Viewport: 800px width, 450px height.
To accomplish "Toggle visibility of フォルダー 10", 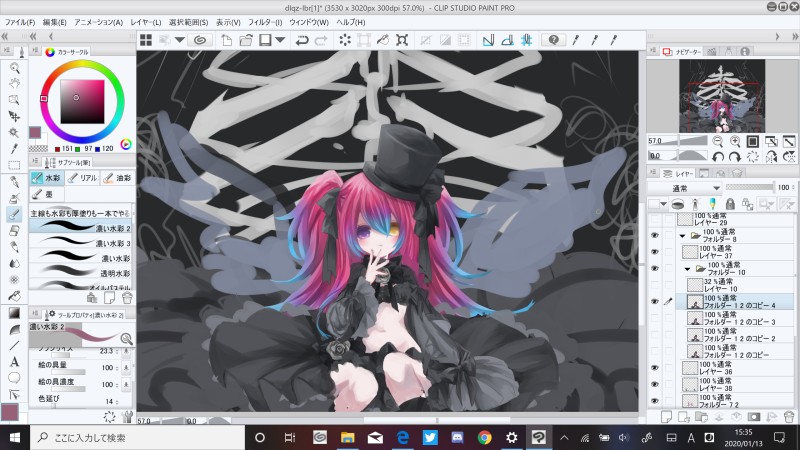I will point(655,268).
